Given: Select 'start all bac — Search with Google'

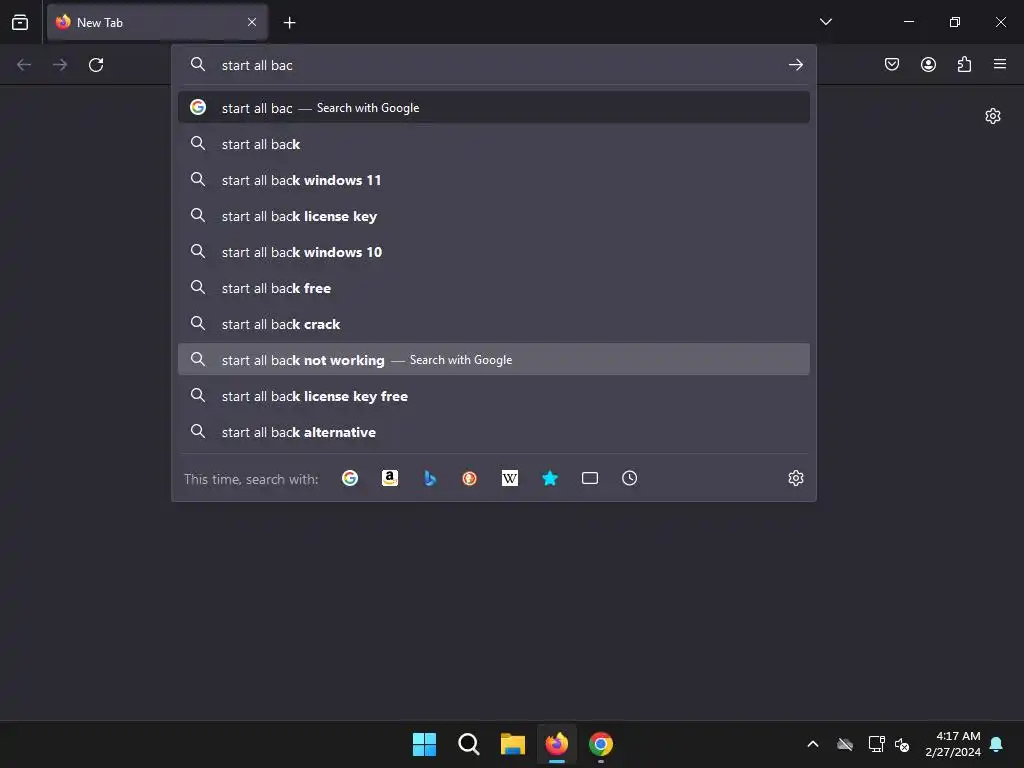Looking at the screenshot, I should [494, 108].
